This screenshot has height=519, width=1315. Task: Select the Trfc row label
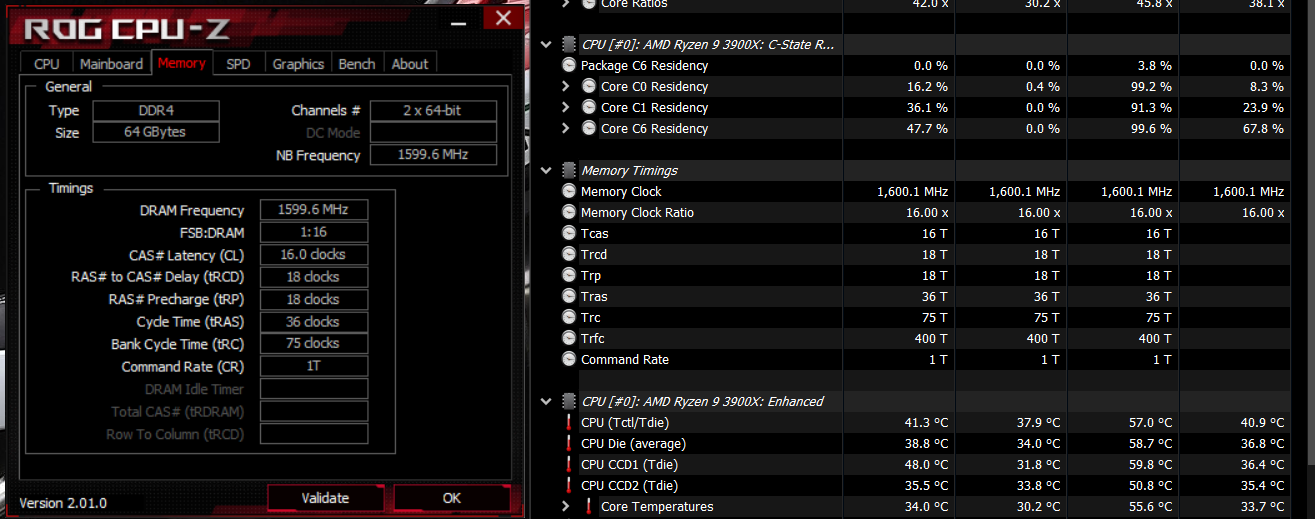tap(592, 338)
